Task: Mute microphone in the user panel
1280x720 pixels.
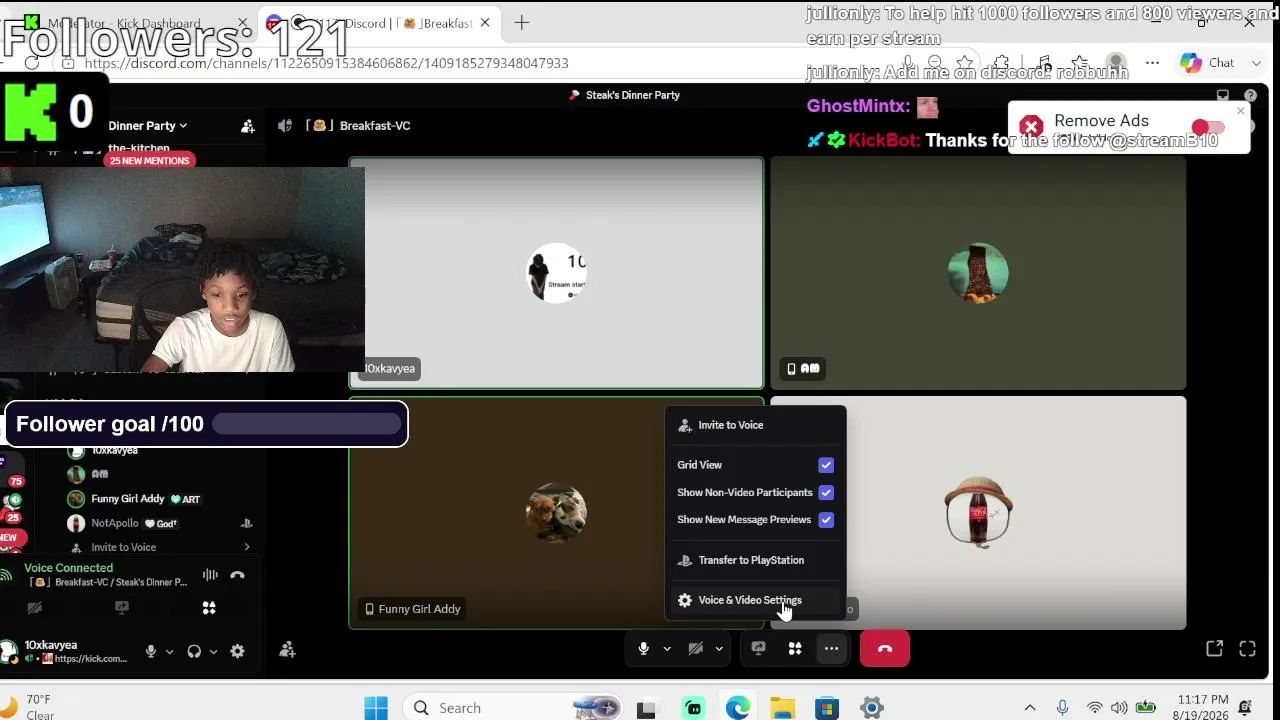Action: tap(151, 651)
